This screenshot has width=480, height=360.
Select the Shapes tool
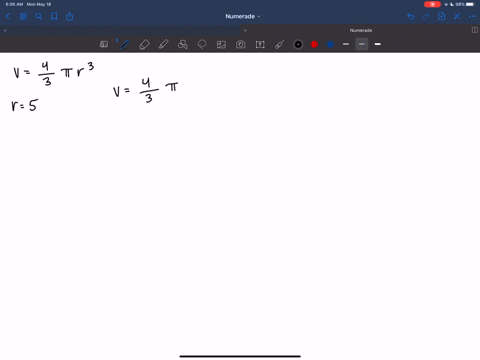coord(183,44)
